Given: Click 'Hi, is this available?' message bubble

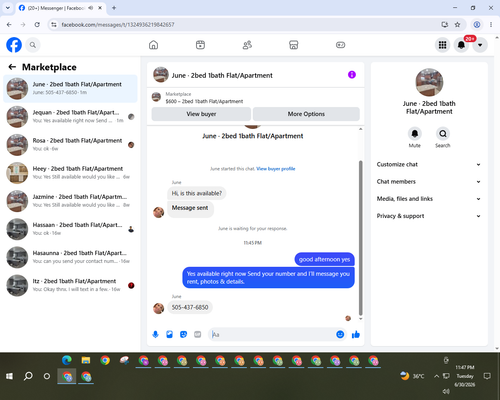Looking at the screenshot, I should [x=197, y=193].
